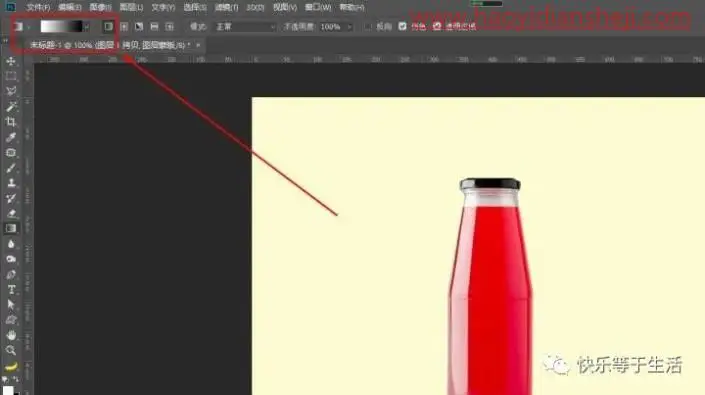Open the 图像(I) menu
Image resolution: width=705 pixels, height=395 pixels.
[100, 7]
